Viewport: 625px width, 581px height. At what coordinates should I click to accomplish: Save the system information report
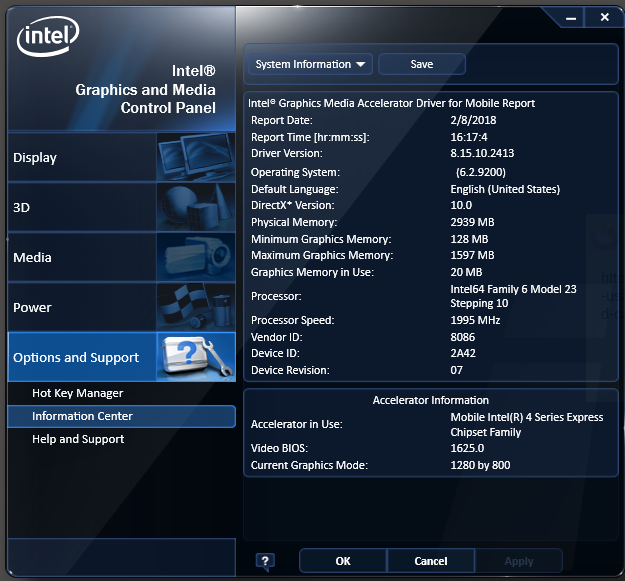coord(422,64)
